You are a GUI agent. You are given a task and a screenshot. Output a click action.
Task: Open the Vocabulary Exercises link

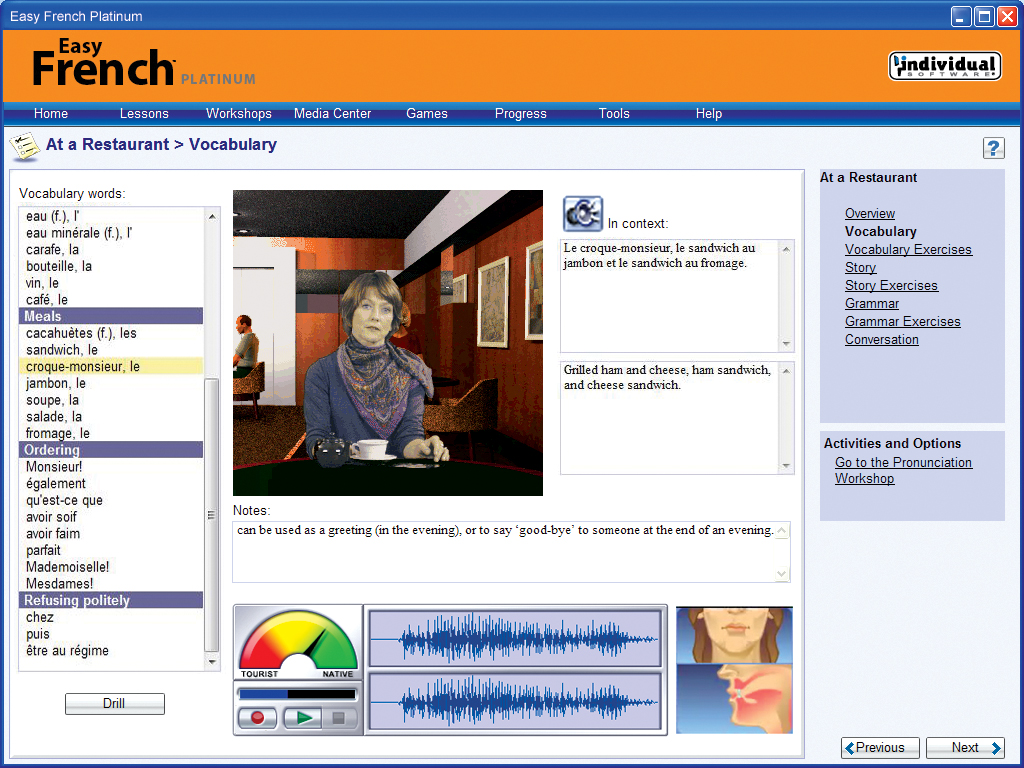(x=908, y=249)
